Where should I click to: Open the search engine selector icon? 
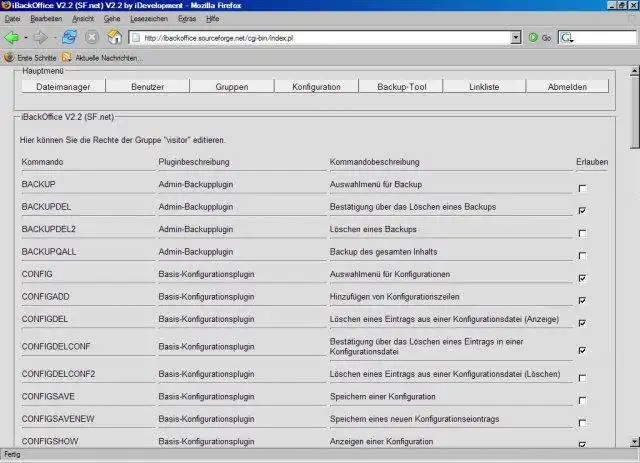(567, 38)
